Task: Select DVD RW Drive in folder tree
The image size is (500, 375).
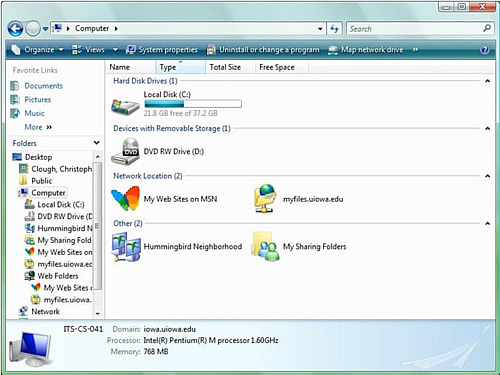Action: pos(65,217)
